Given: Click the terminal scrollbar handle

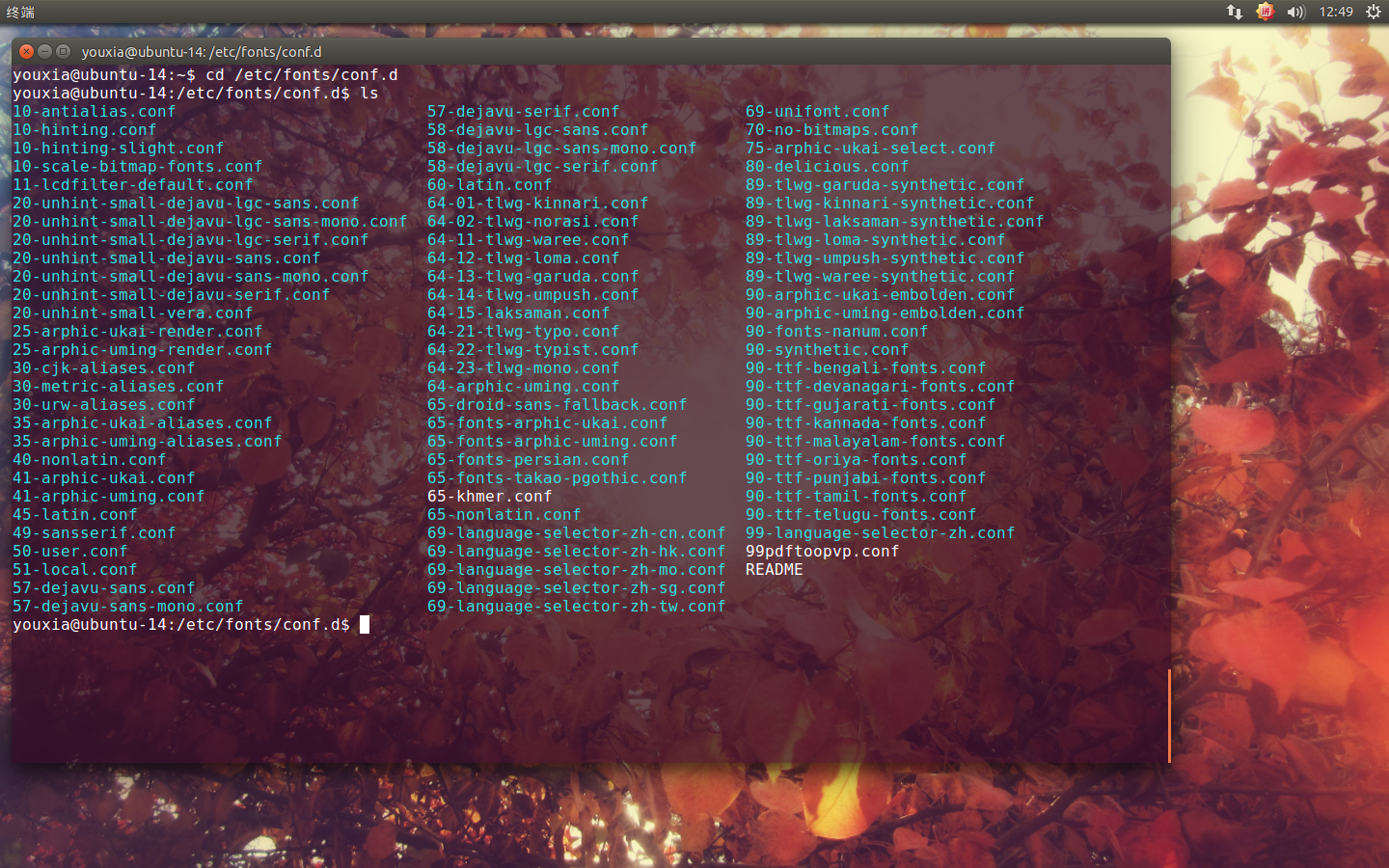Looking at the screenshot, I should click(x=1168, y=716).
